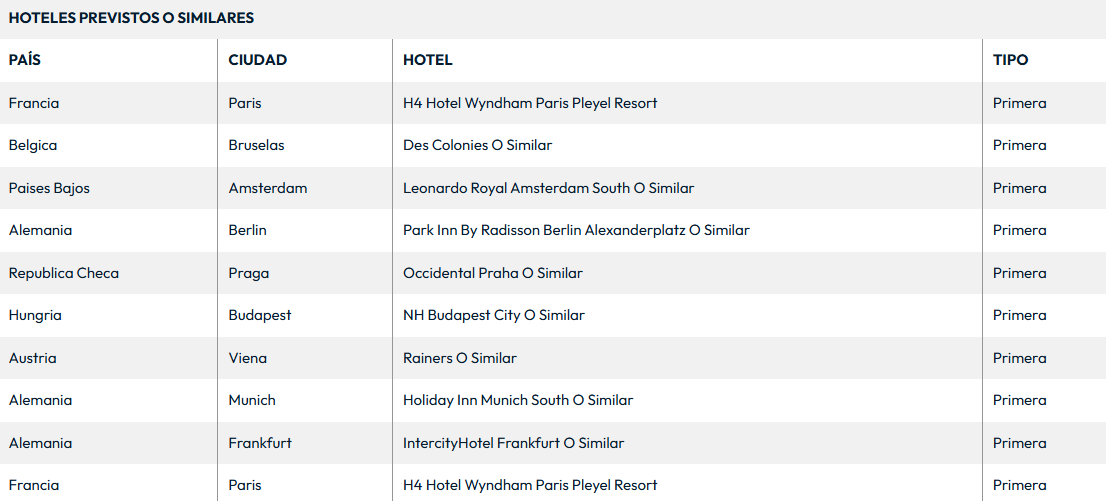The image size is (1106, 501).
Task: Select Occidental Praha O Similar hotel
Action: [492, 273]
